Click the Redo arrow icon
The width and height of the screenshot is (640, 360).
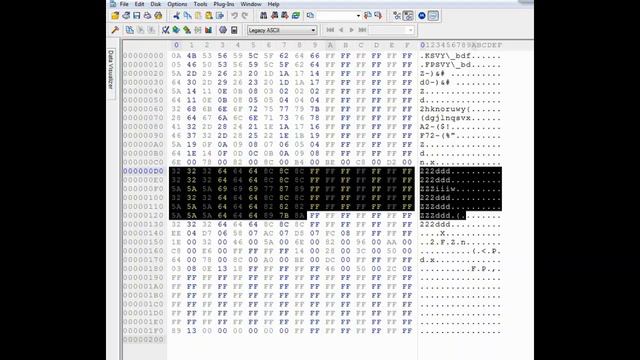(245, 16)
